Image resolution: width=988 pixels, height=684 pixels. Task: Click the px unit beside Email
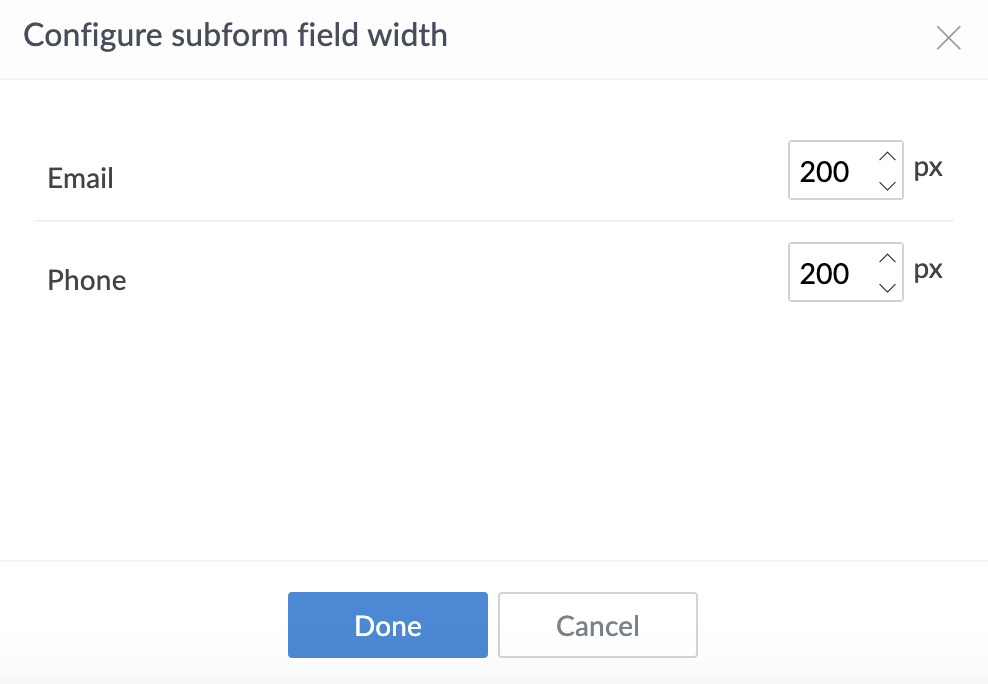(x=928, y=167)
